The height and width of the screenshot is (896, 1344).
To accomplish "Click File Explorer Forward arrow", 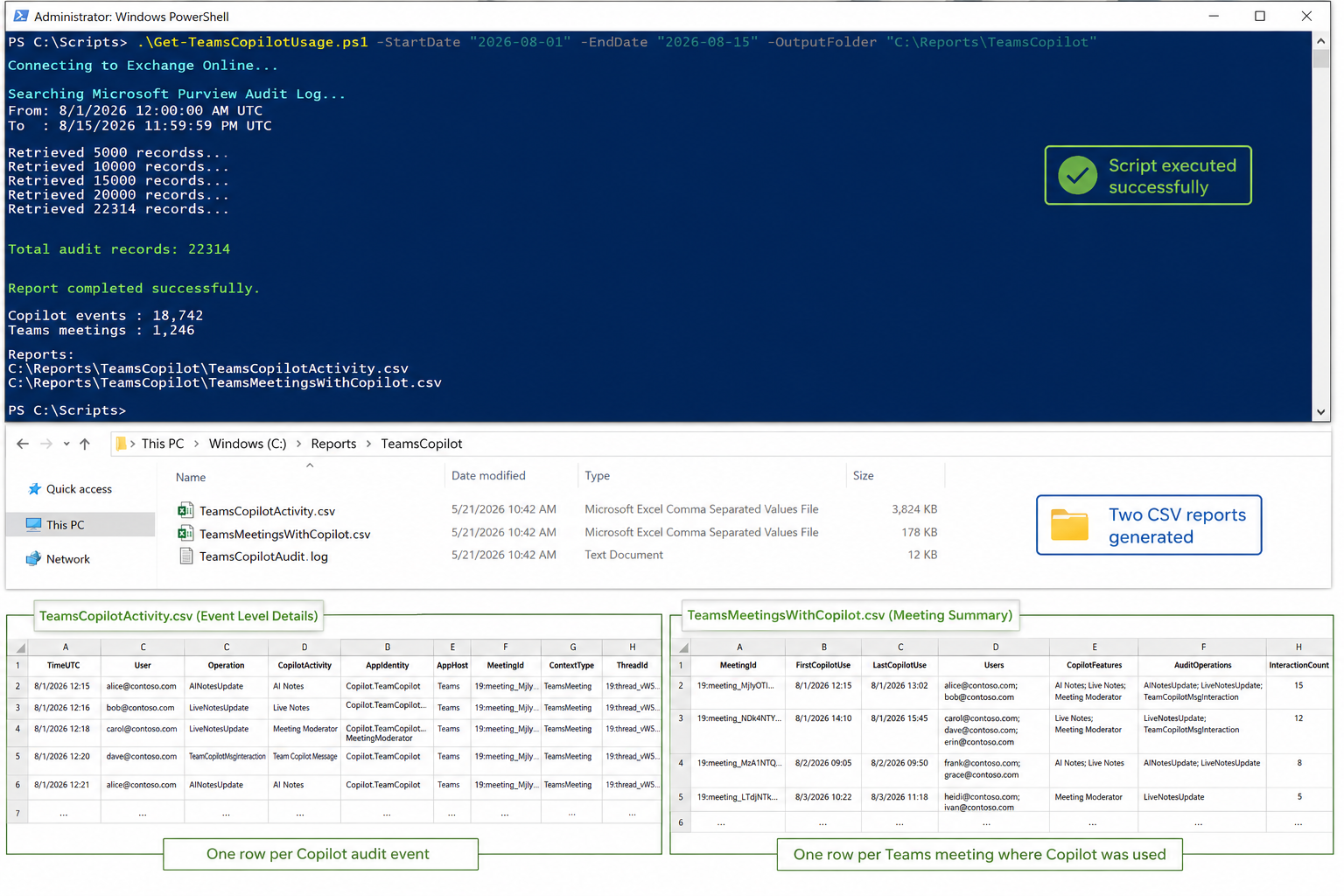I will [x=46, y=444].
